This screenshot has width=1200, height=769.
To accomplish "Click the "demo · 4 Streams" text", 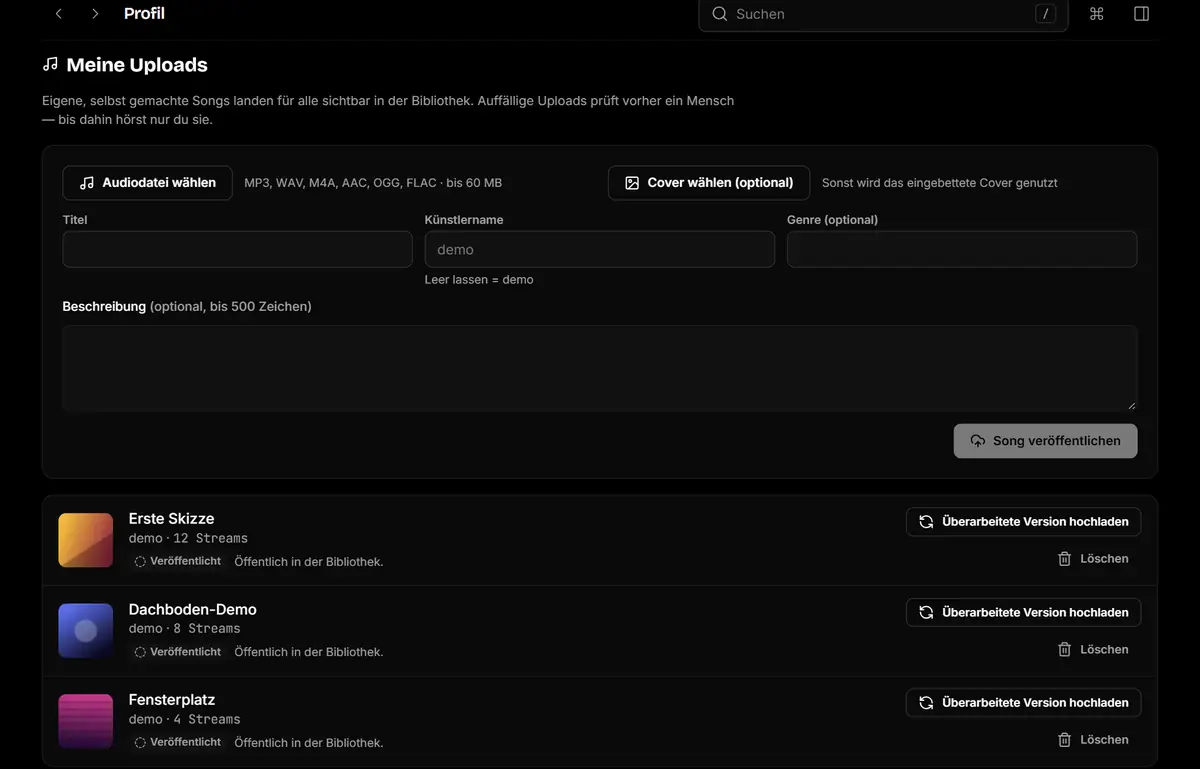I will [185, 719].
